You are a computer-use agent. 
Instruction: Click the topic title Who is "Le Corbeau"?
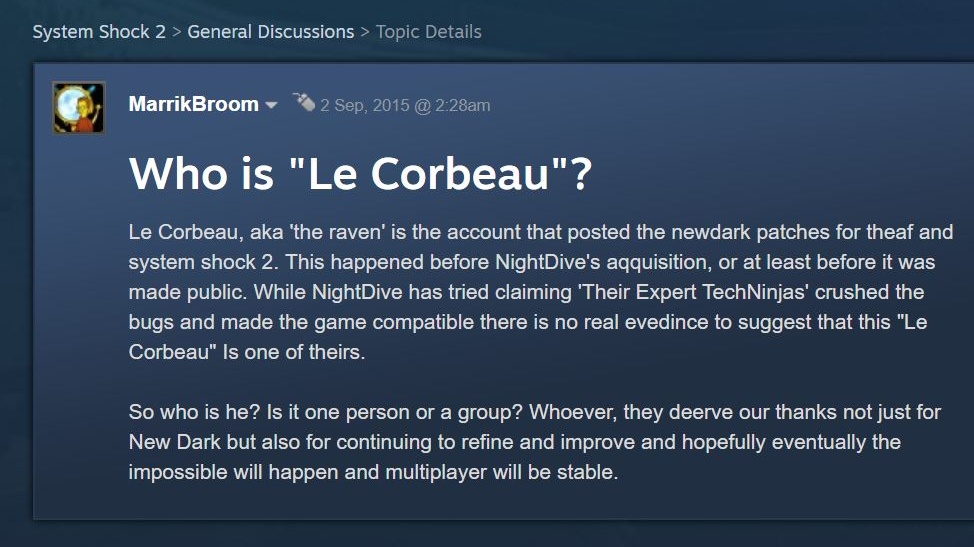pyautogui.click(x=360, y=174)
